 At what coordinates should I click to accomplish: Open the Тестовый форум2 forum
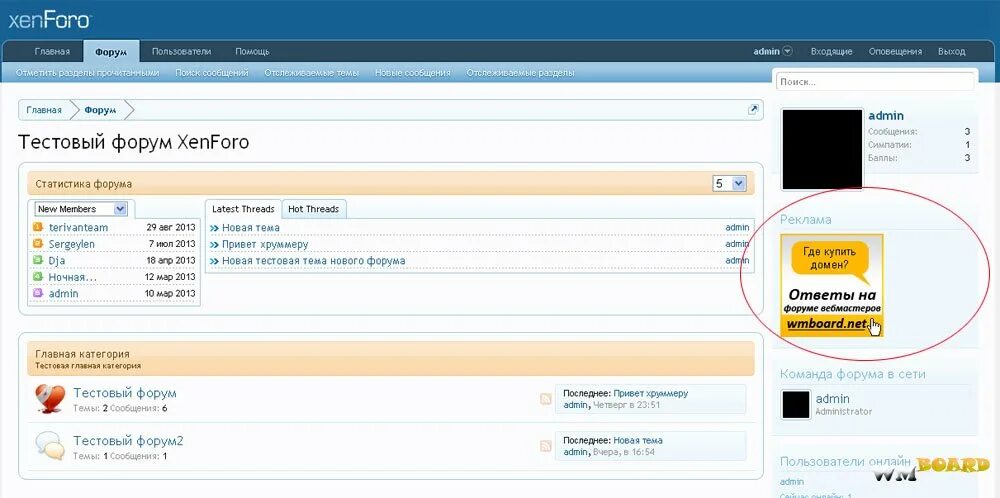(x=128, y=441)
